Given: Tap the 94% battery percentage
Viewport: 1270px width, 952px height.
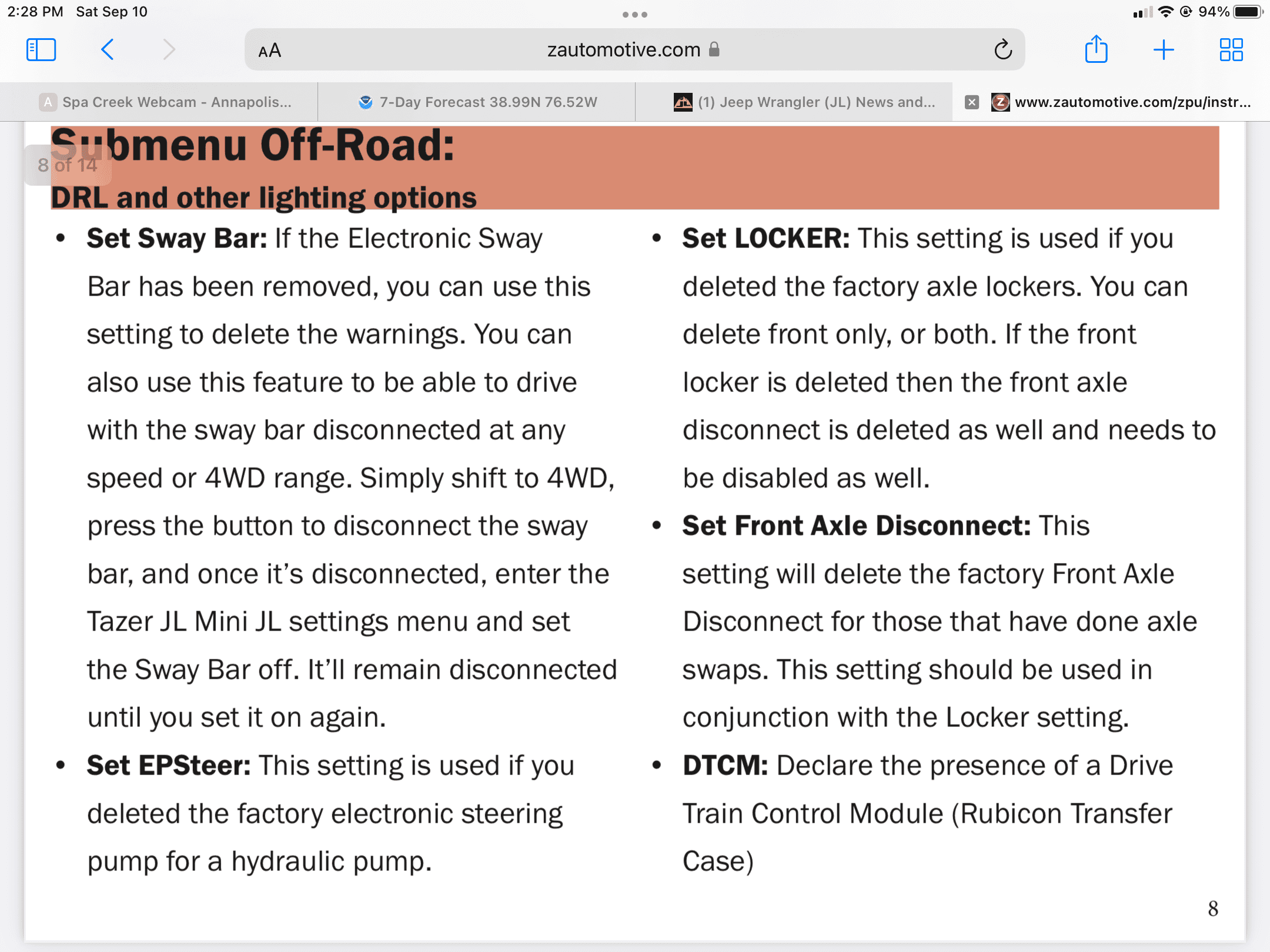Looking at the screenshot, I should click(1214, 12).
